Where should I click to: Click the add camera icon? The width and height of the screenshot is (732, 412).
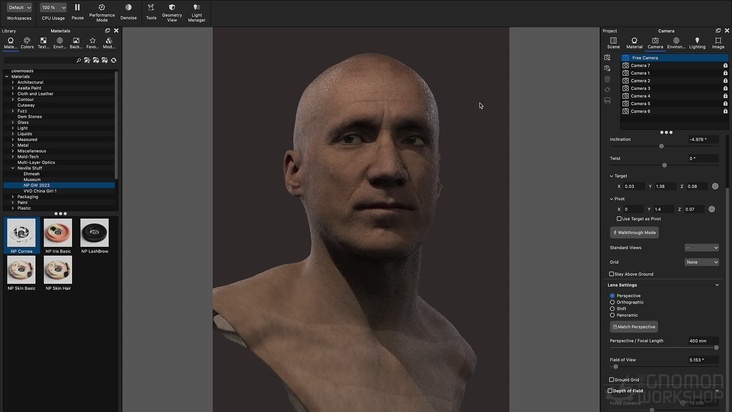tap(607, 58)
